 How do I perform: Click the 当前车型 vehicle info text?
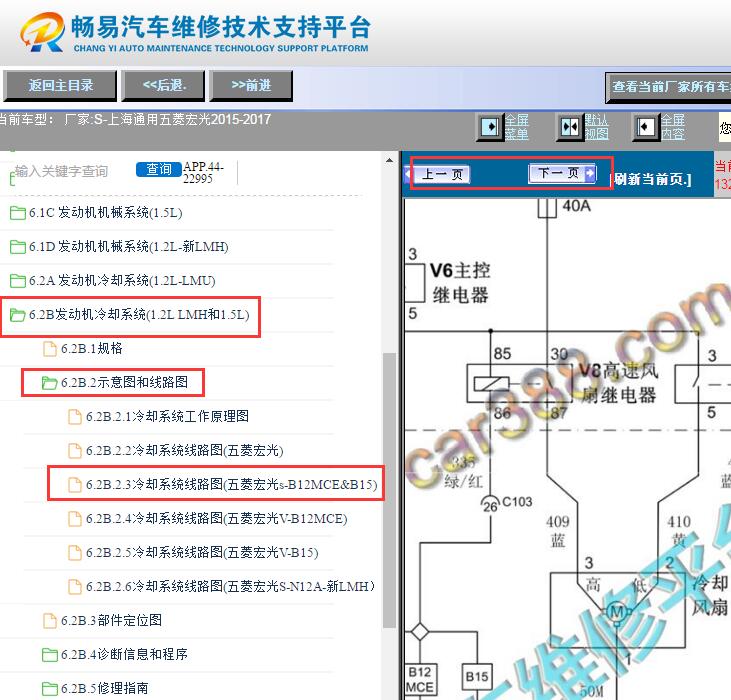(x=134, y=119)
